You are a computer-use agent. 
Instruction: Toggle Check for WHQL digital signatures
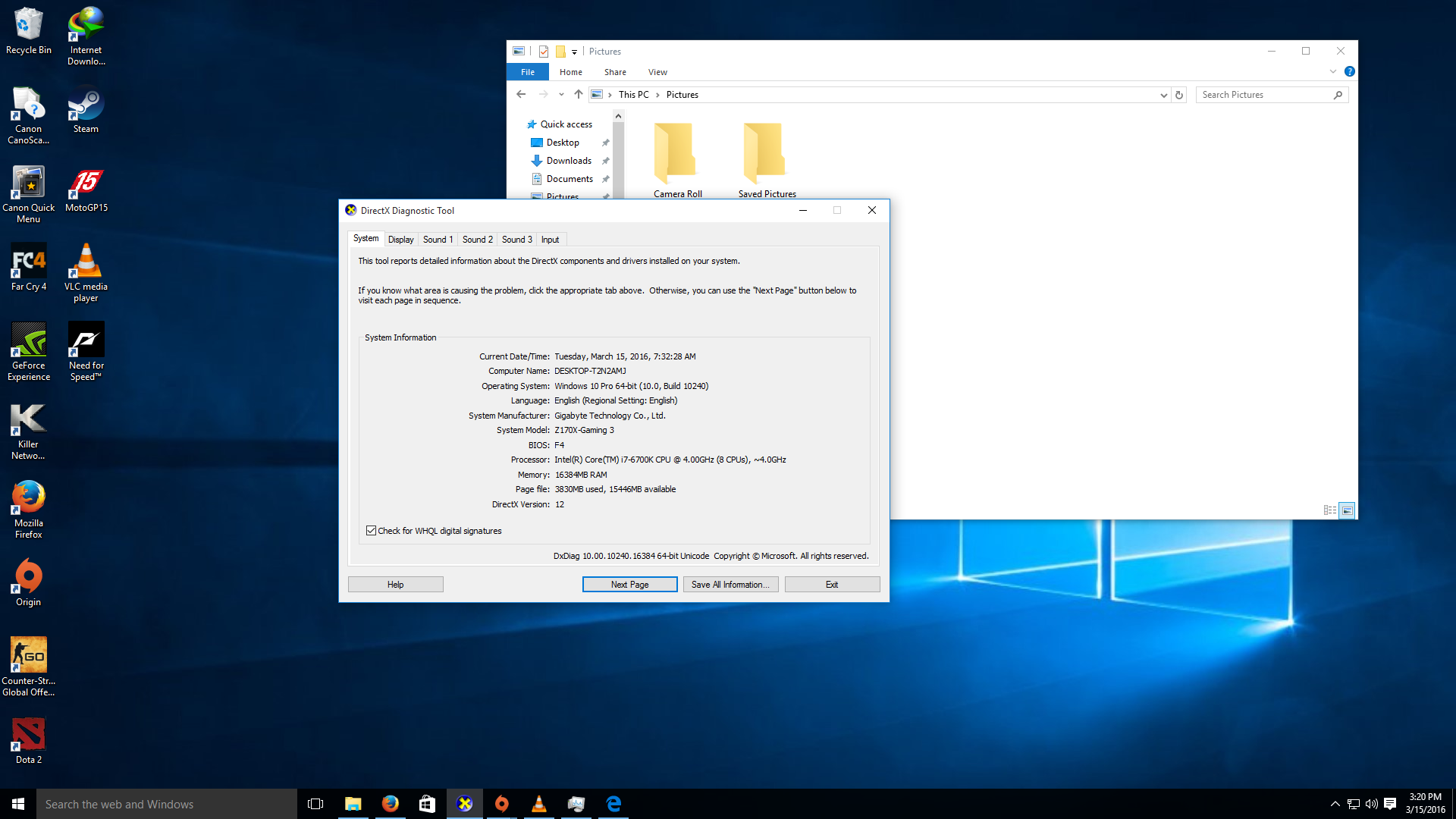(x=371, y=531)
